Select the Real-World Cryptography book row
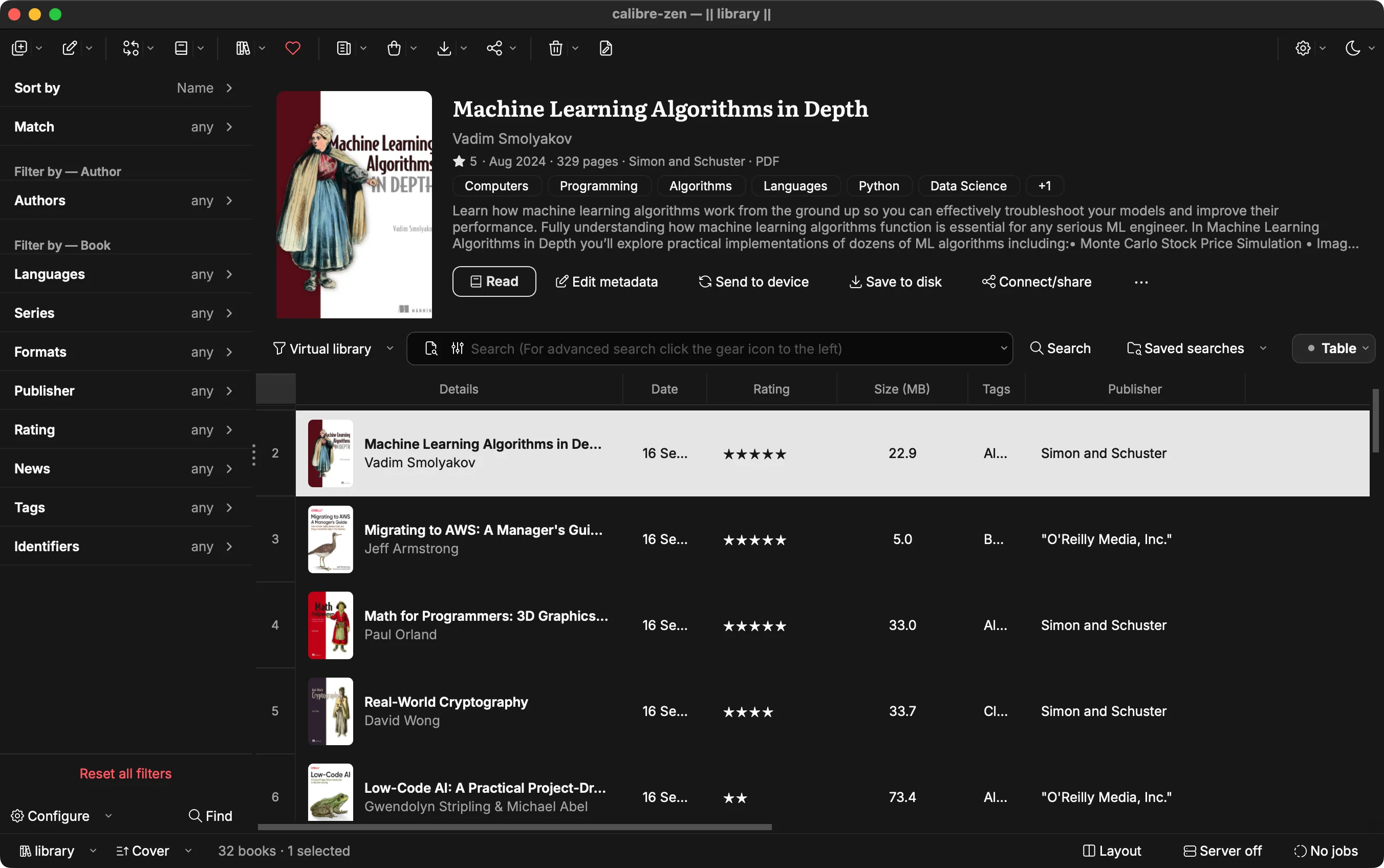Viewport: 1384px width, 868px height. (x=832, y=711)
